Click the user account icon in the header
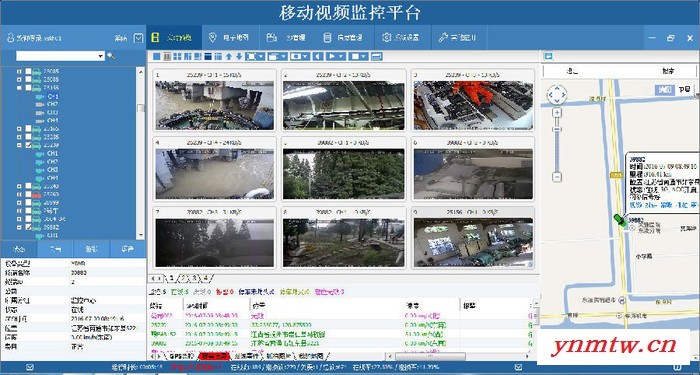 click(10, 38)
